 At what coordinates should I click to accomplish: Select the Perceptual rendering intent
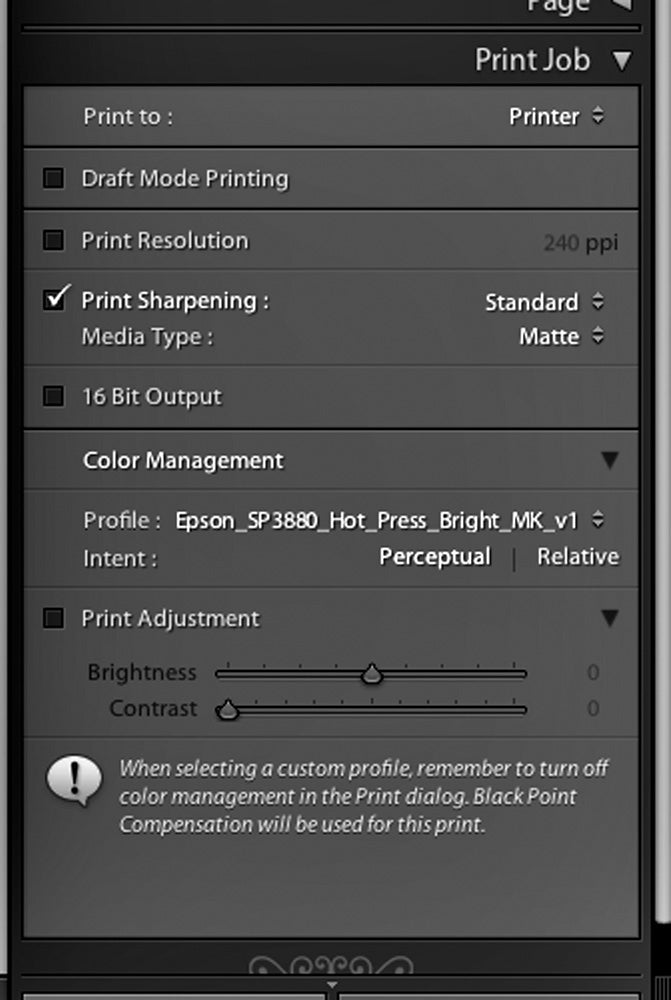coord(435,557)
